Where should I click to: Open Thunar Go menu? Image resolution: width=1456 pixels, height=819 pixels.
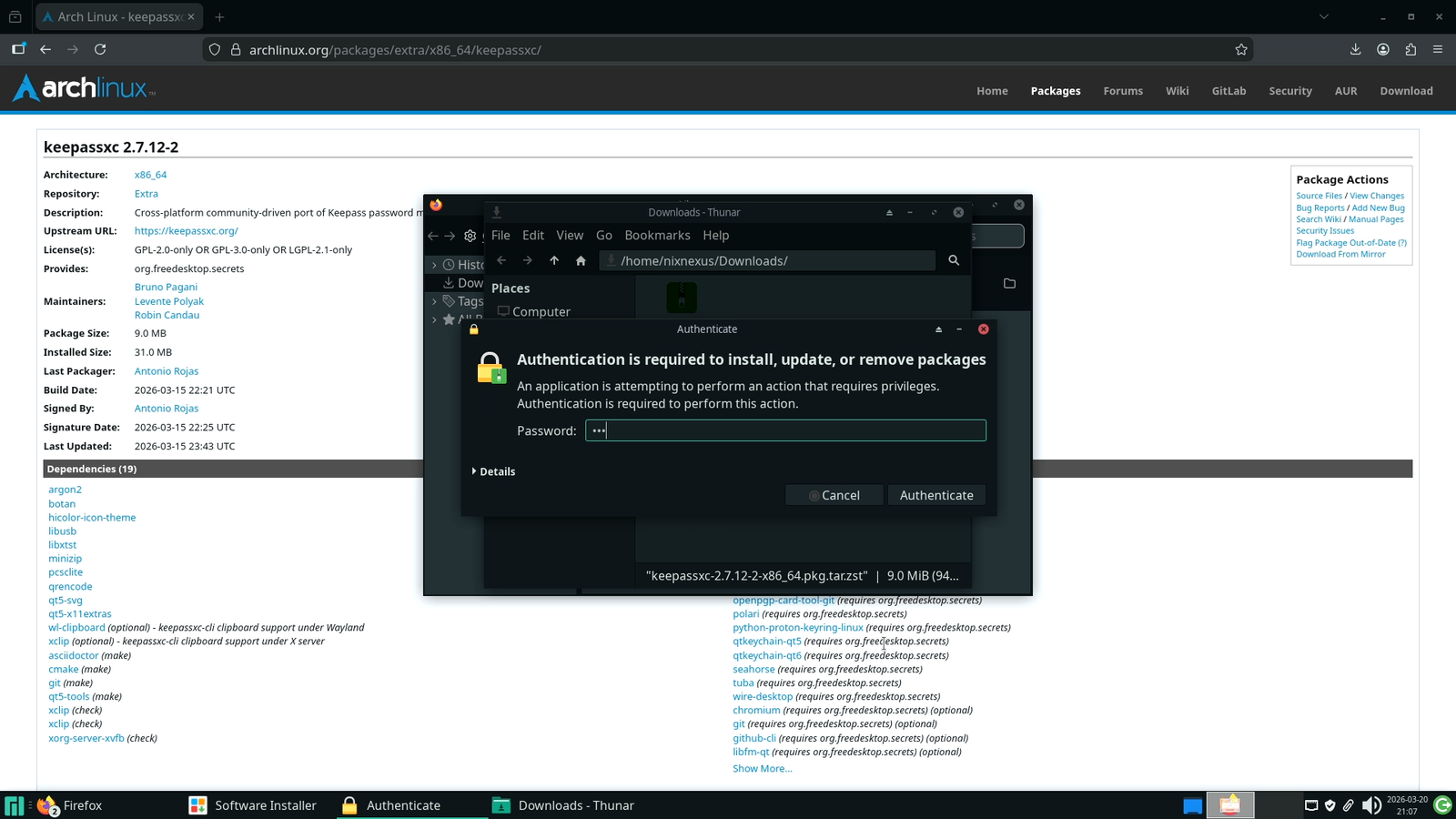pyautogui.click(x=604, y=235)
